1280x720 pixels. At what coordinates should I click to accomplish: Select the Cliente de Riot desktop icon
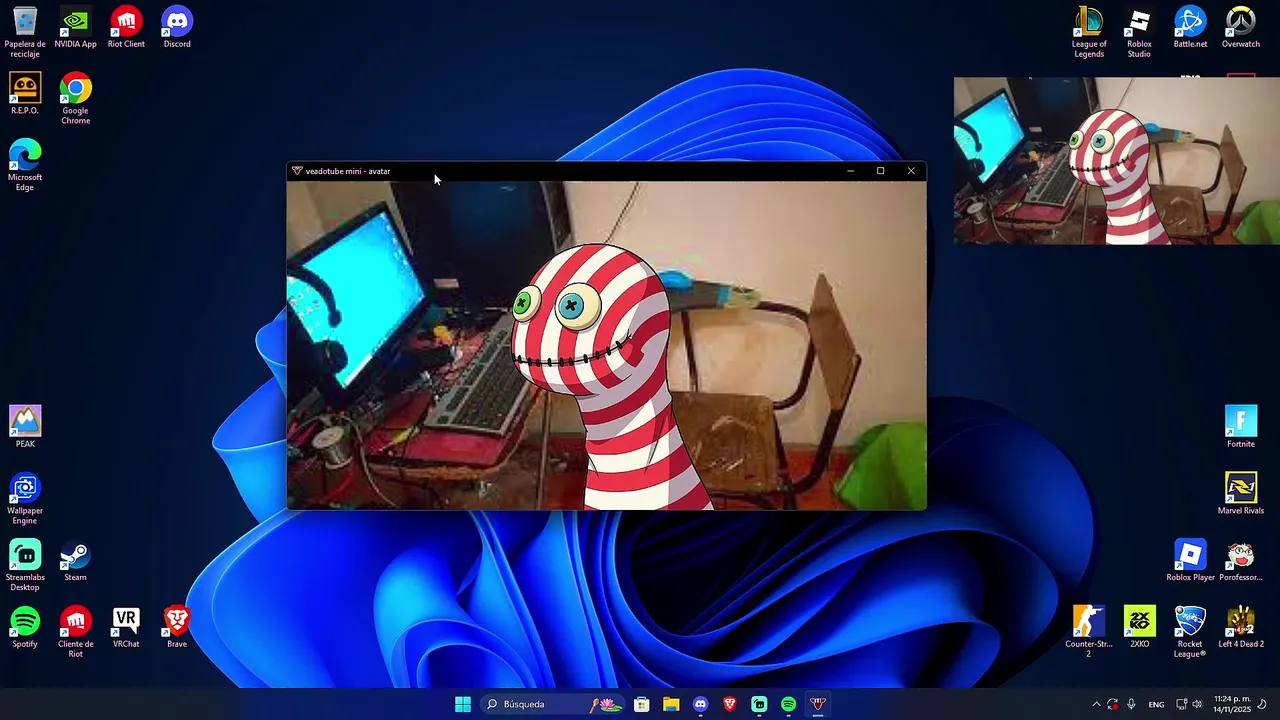(x=75, y=632)
